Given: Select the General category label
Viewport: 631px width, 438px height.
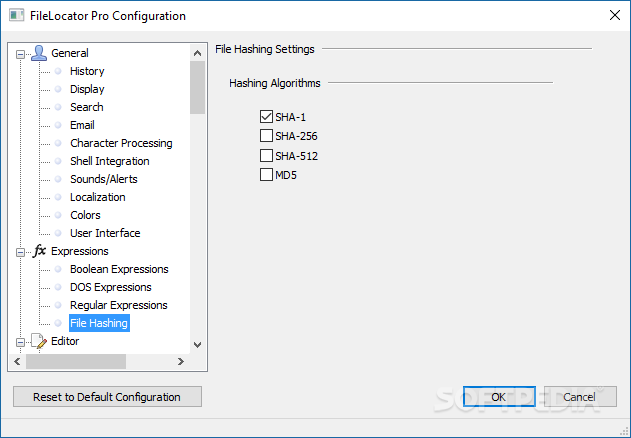Looking at the screenshot, I should [x=70, y=53].
